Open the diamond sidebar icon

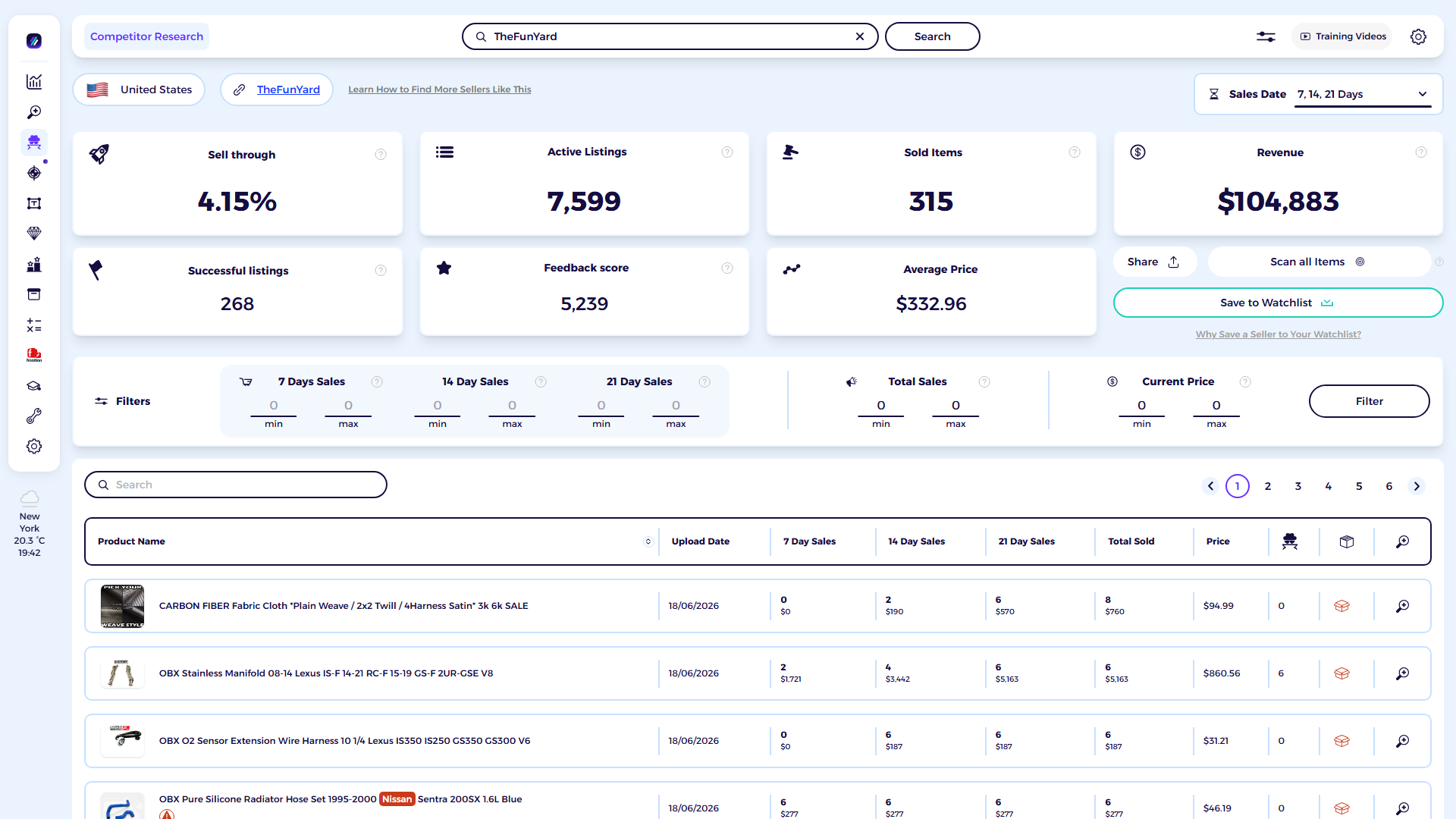(x=34, y=234)
